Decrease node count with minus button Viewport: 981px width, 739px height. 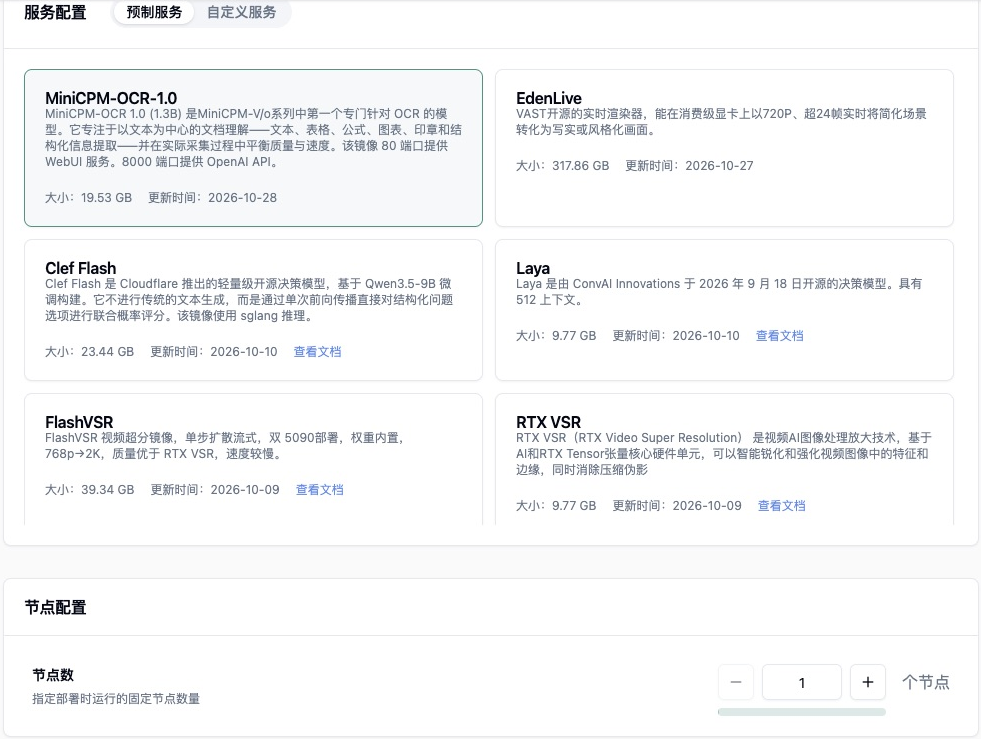(736, 682)
